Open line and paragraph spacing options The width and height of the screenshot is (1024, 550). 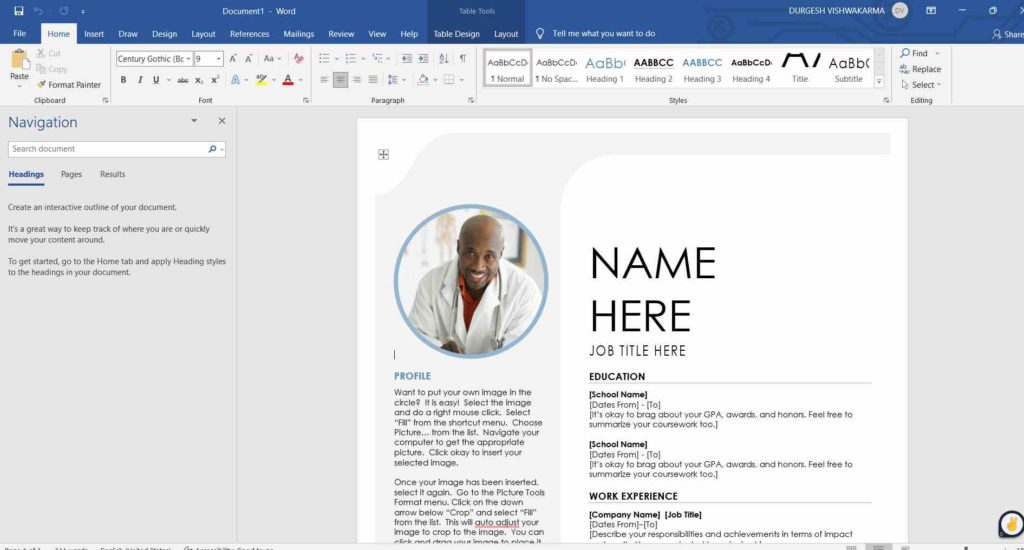393,80
